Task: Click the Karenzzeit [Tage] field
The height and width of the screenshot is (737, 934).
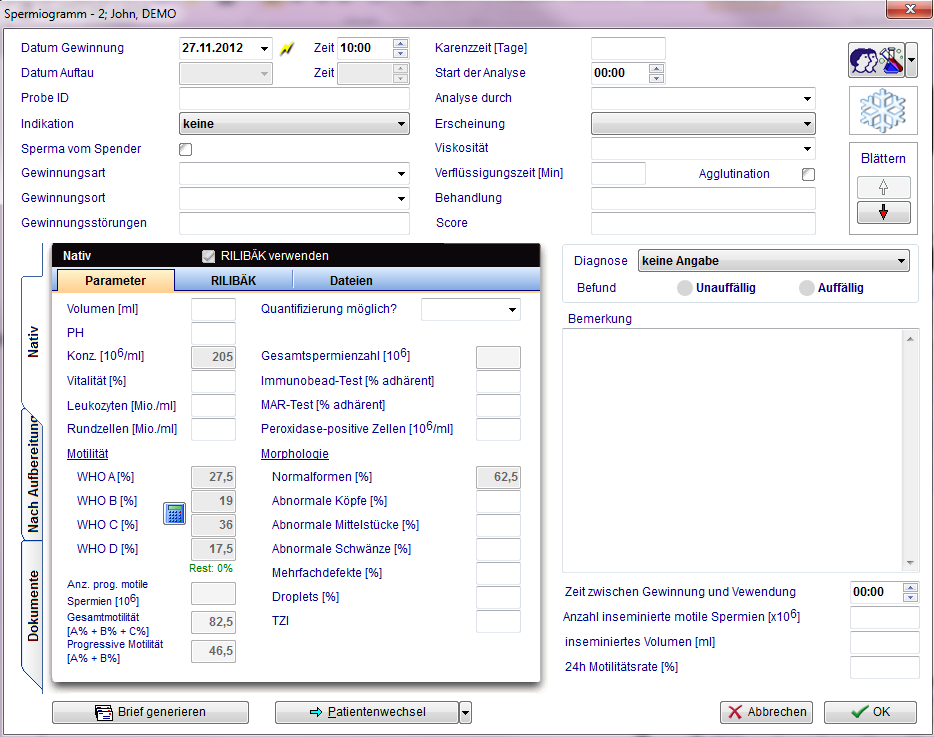Action: [x=628, y=48]
